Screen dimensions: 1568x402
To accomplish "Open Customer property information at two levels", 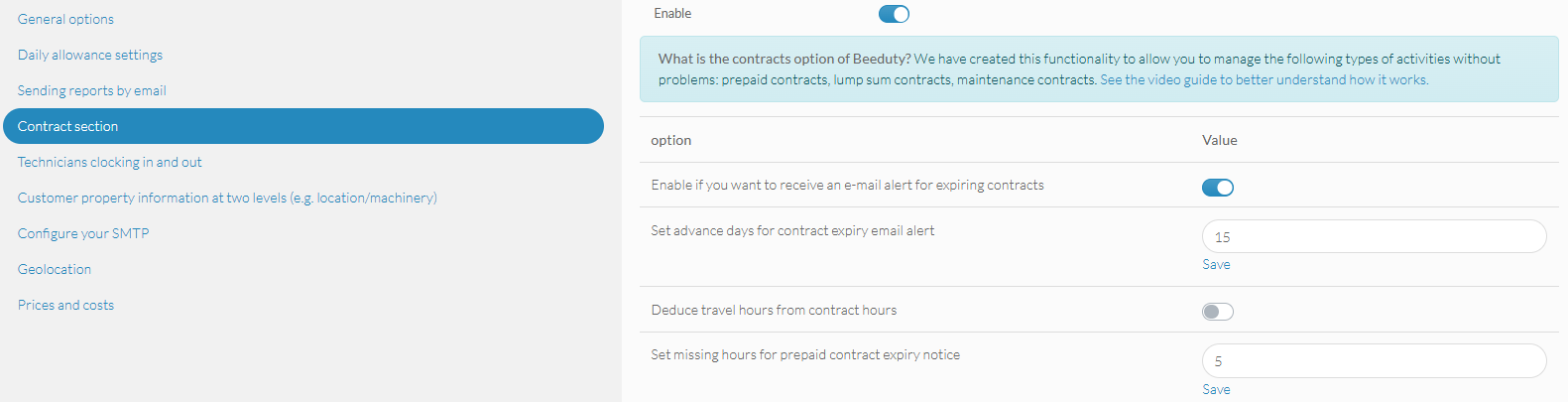I will [227, 198].
